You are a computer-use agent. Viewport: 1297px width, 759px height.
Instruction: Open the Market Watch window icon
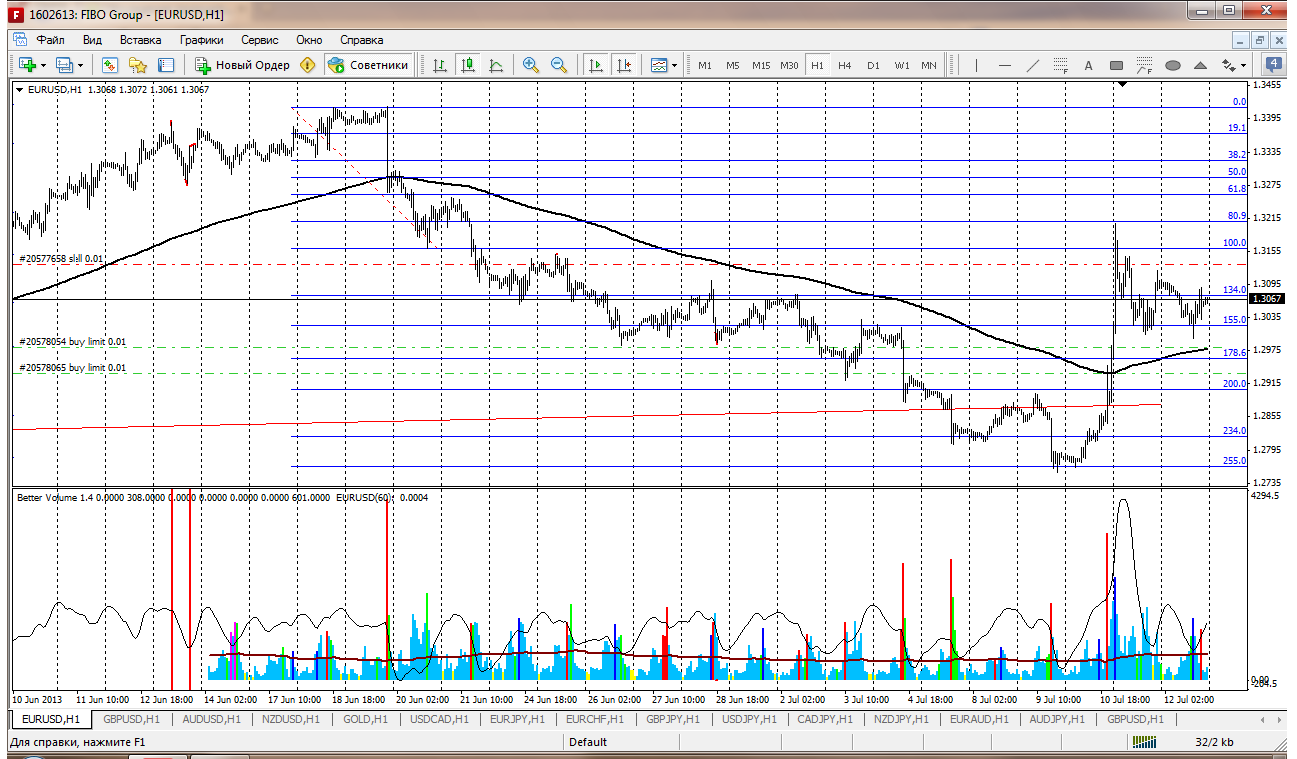(110, 65)
